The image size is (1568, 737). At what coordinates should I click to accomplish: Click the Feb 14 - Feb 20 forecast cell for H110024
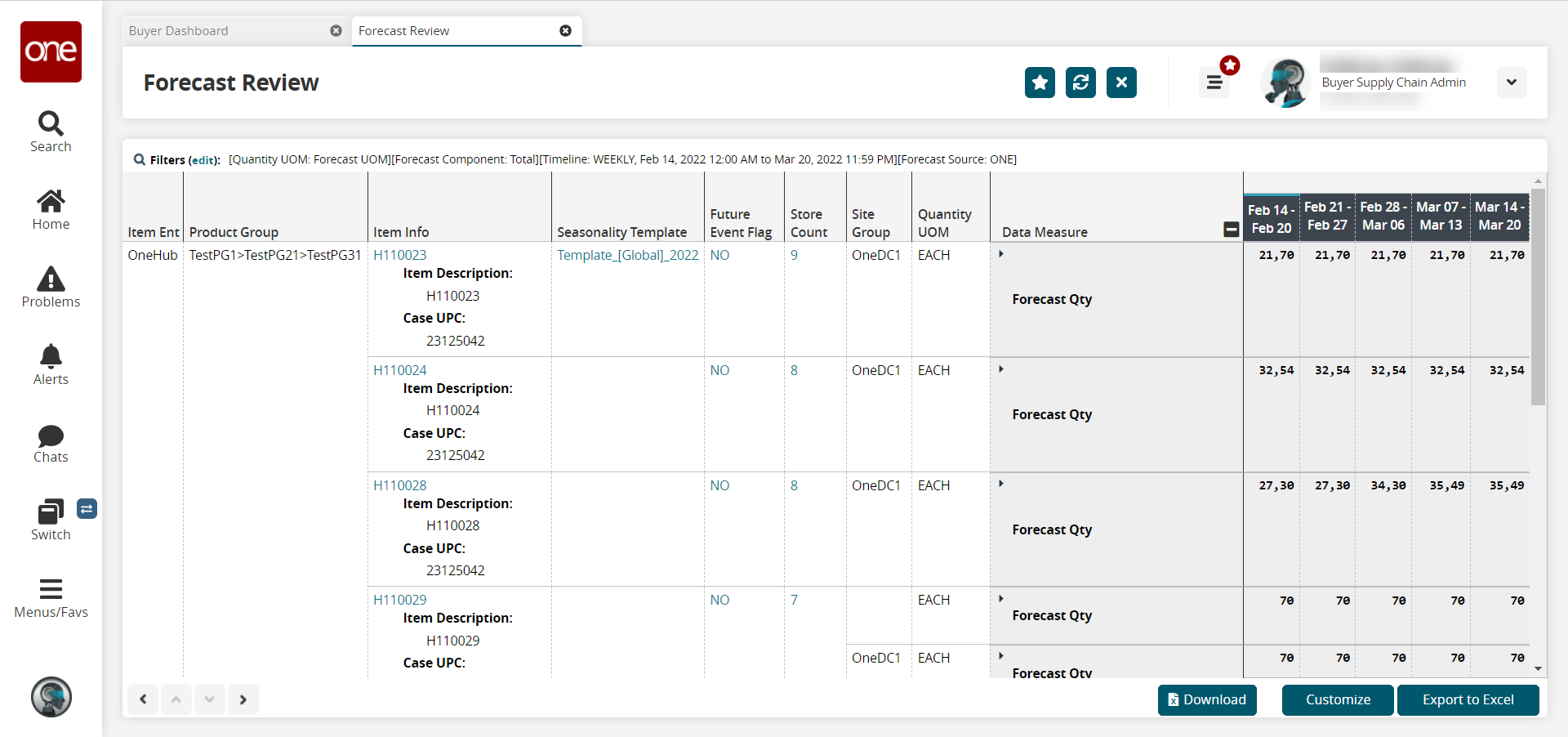click(1275, 370)
